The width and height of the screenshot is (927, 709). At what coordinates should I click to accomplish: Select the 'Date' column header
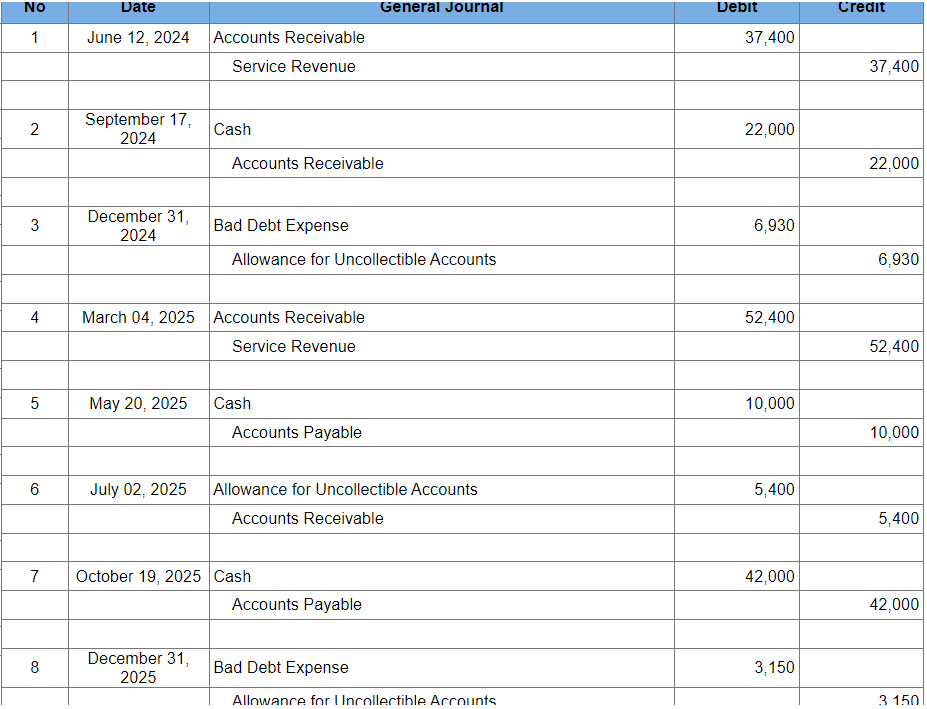coord(137,8)
